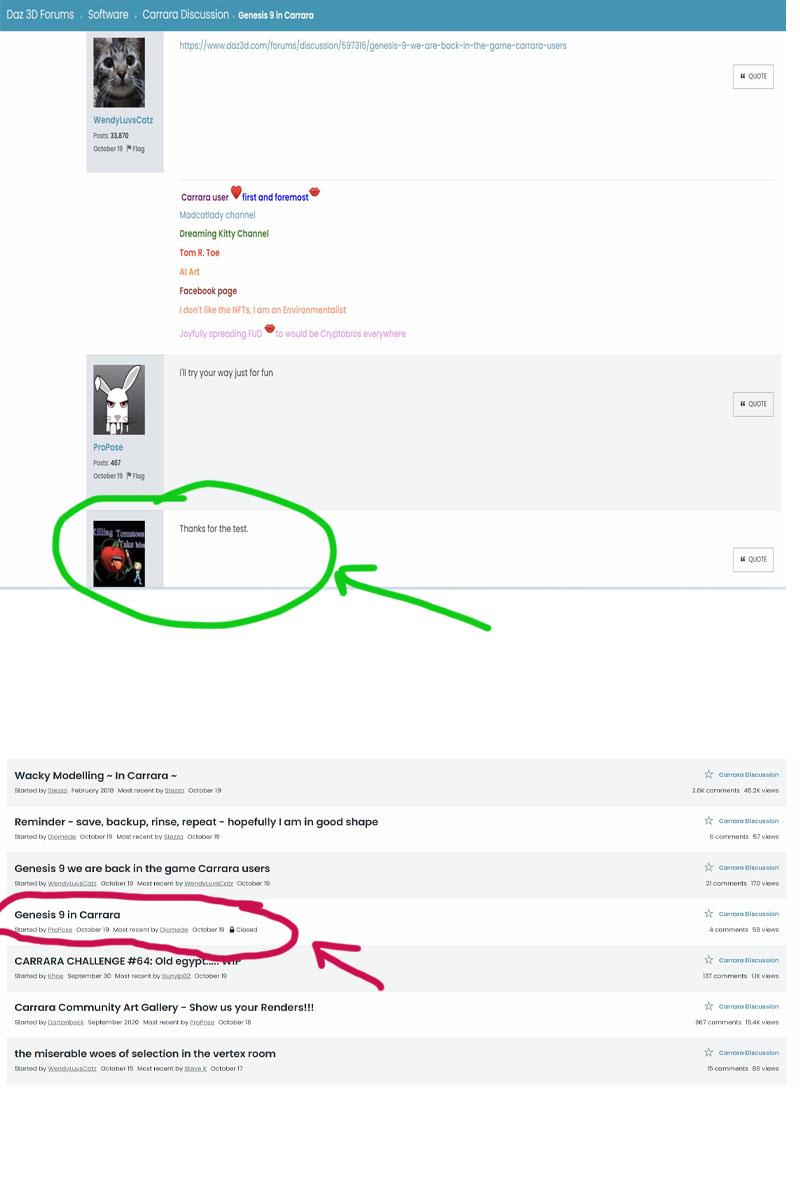Image resolution: width=800 pixels, height=1200 pixels.
Task: Click the Killing Tomatoes avatar image
Action: click(119, 553)
